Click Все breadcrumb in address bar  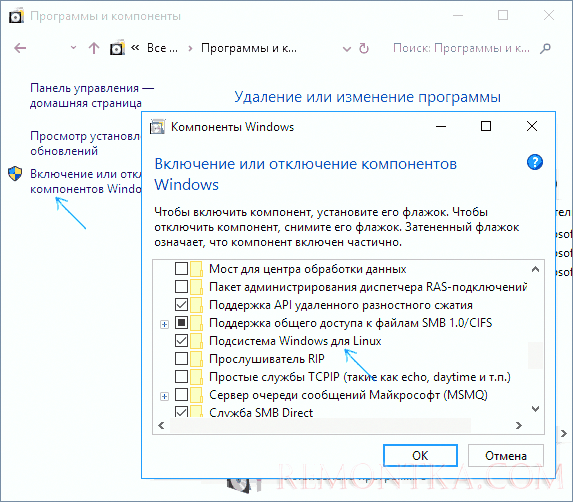[162, 48]
